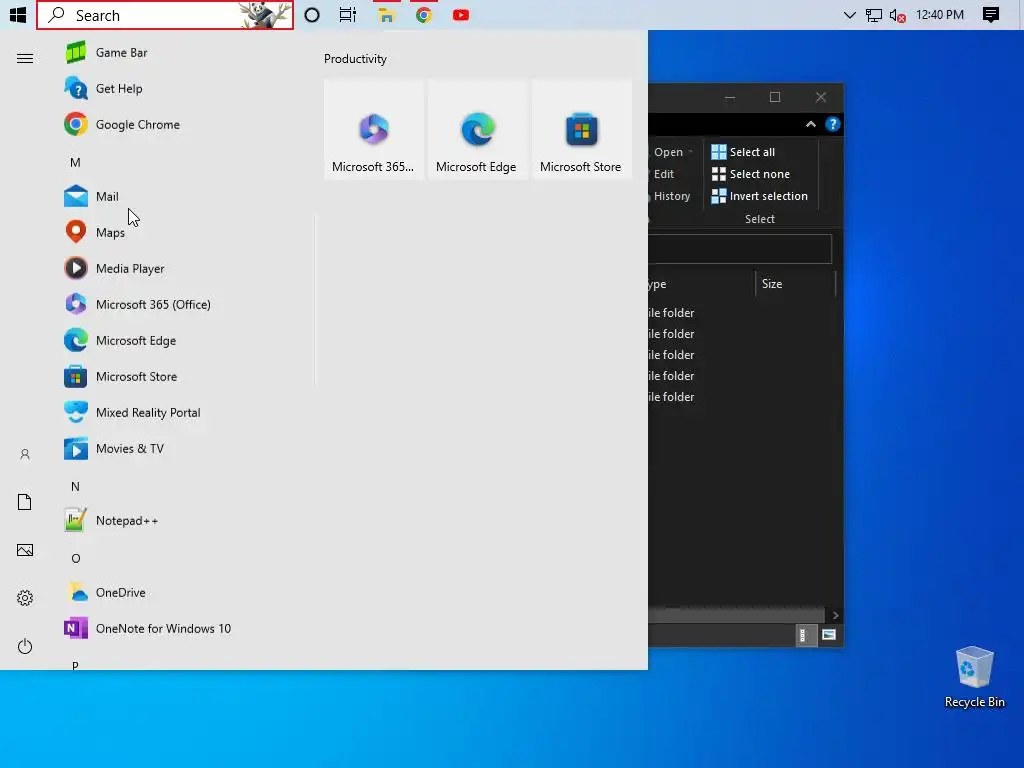Screen dimensions: 1024x768
Task: Open Task View on the taskbar
Action: click(x=348, y=15)
